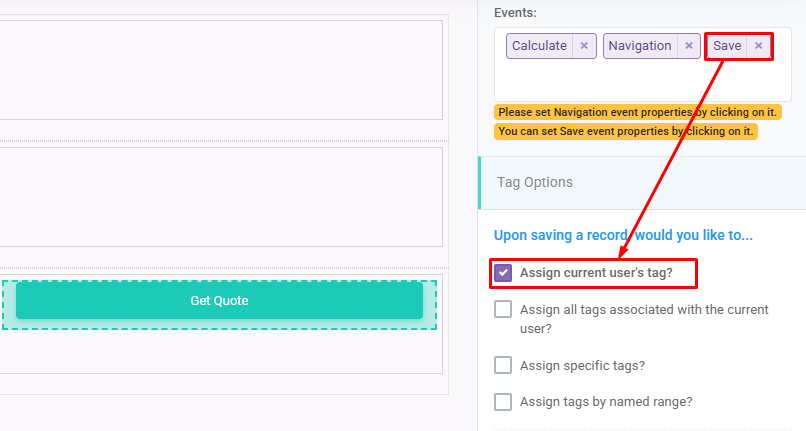Remove the Navigation event using its x
The height and width of the screenshot is (431, 806).
click(x=689, y=46)
